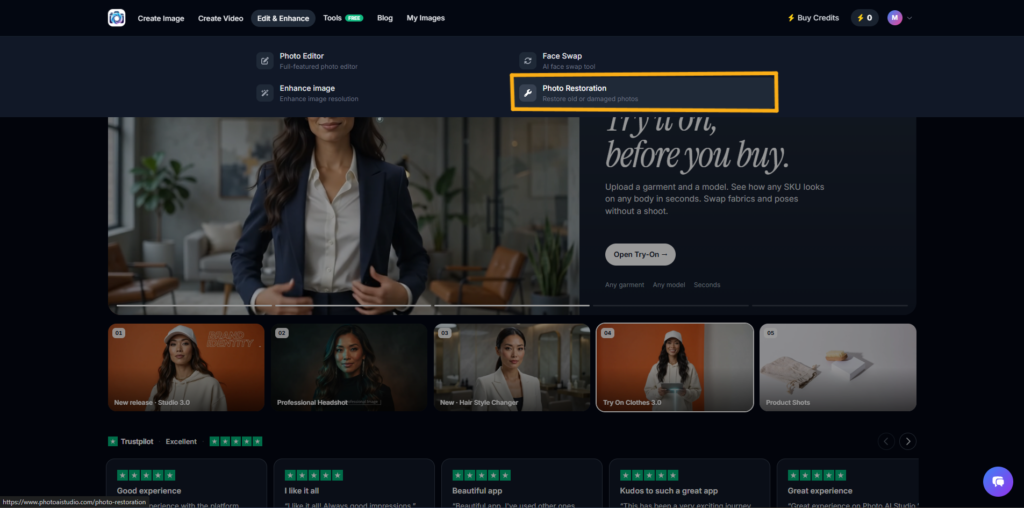Click the Trustpilot five-star rating
1024x508 pixels.
pyautogui.click(x=236, y=441)
